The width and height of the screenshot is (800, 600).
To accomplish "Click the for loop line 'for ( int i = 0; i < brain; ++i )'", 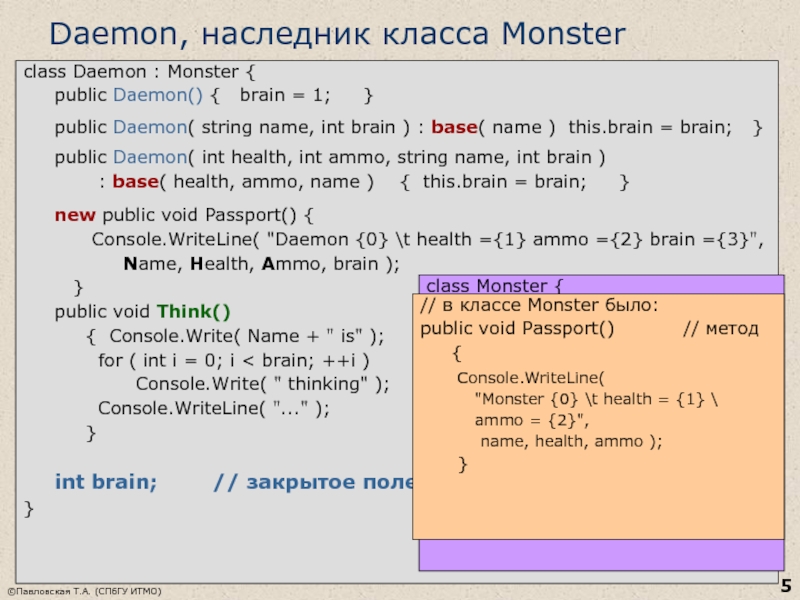I will pos(234,361).
